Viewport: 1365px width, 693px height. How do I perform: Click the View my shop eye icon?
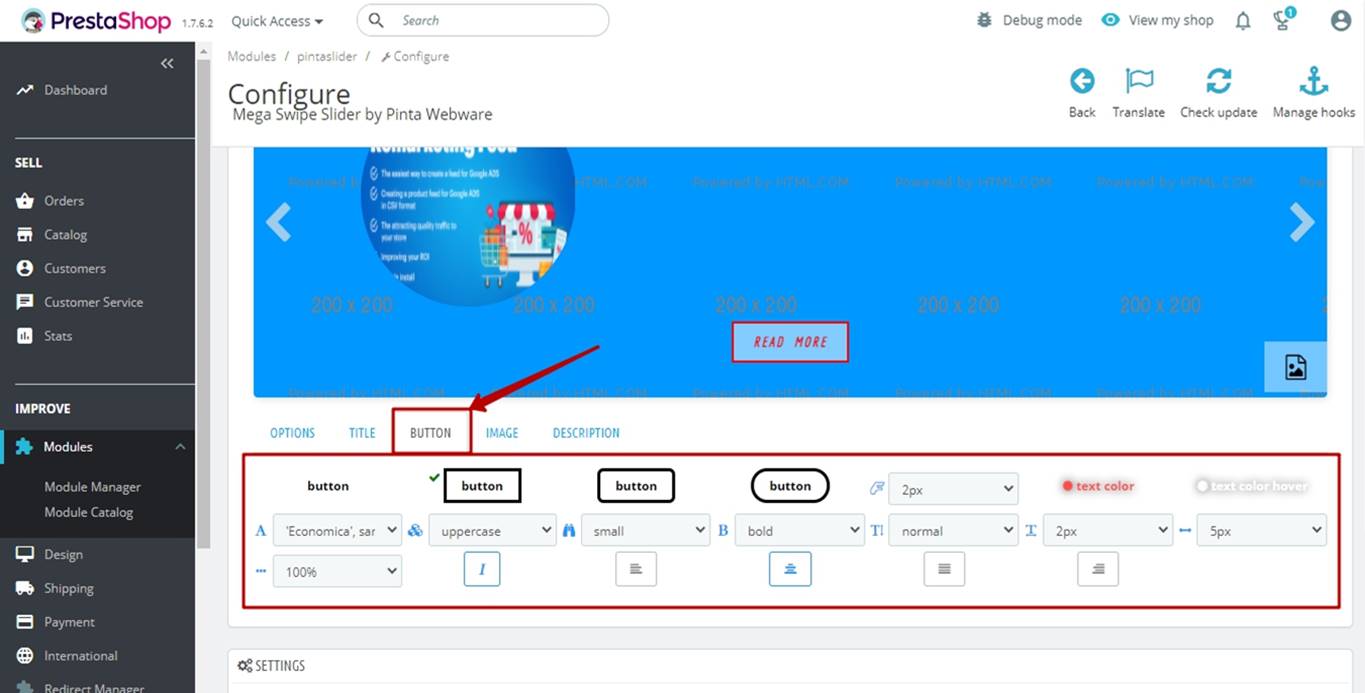(1110, 20)
